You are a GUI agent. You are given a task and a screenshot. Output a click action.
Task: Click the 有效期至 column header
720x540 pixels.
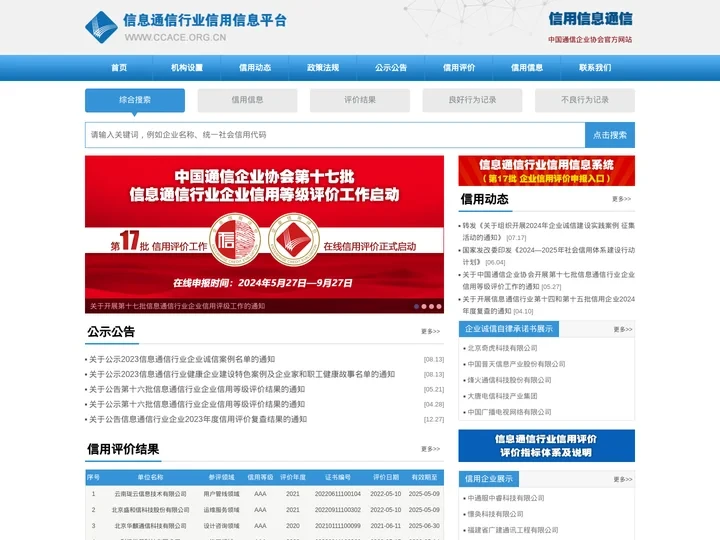424,478
